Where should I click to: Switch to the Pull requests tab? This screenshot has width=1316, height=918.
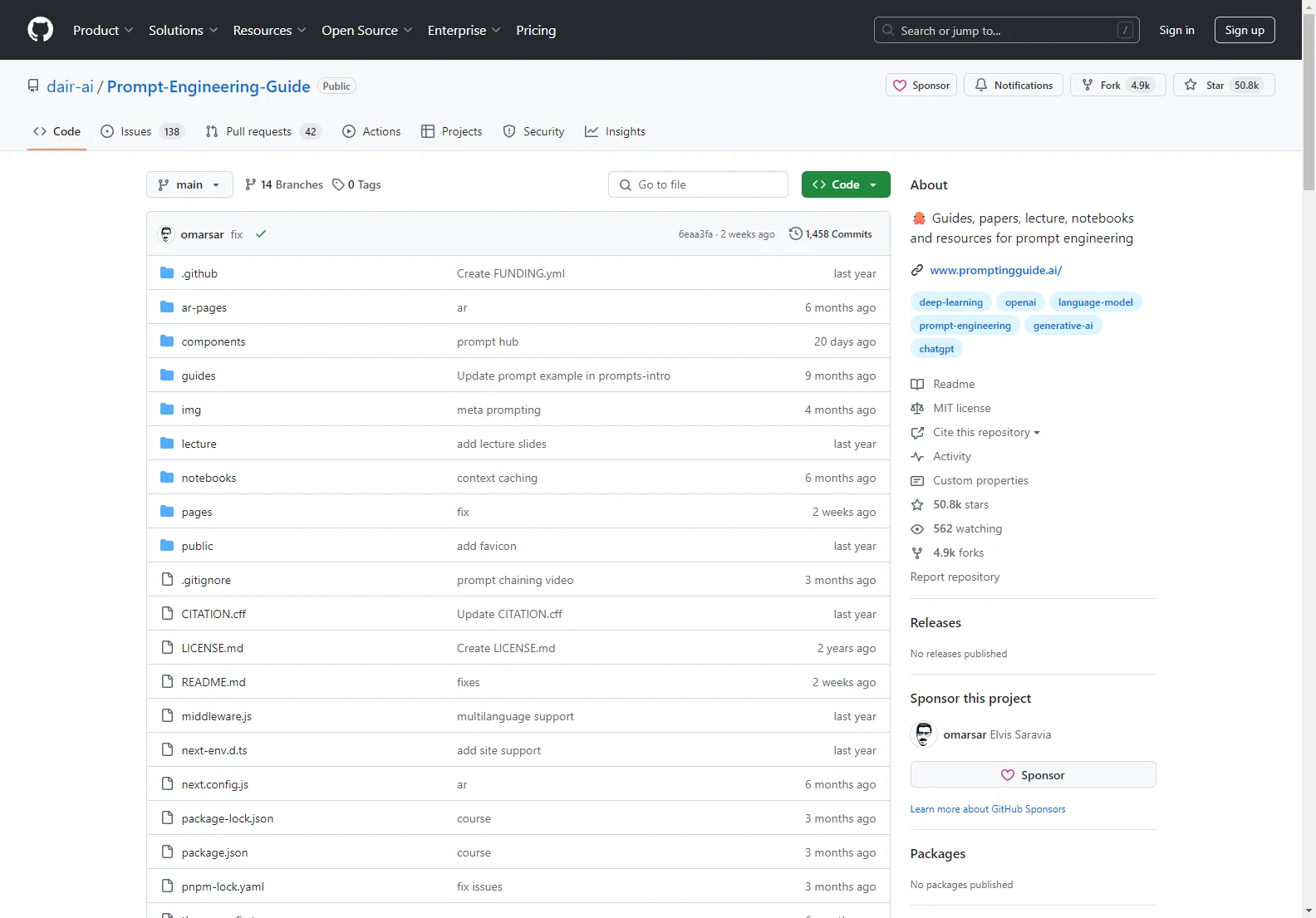pos(263,131)
